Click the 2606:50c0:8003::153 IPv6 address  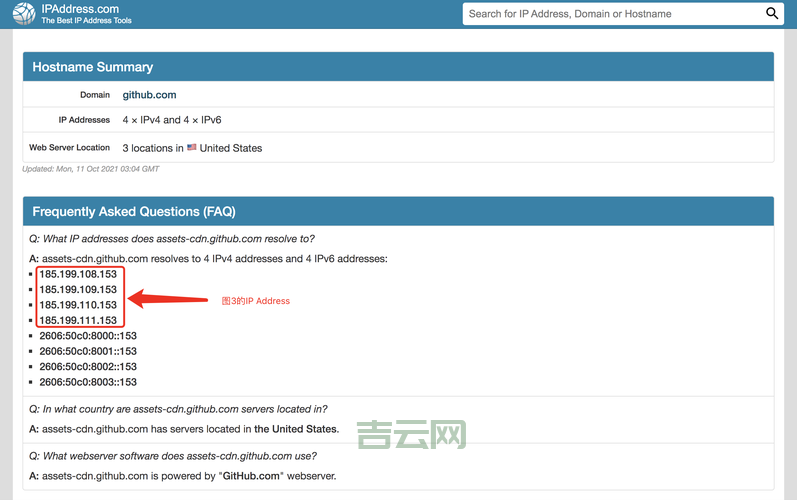point(88,382)
